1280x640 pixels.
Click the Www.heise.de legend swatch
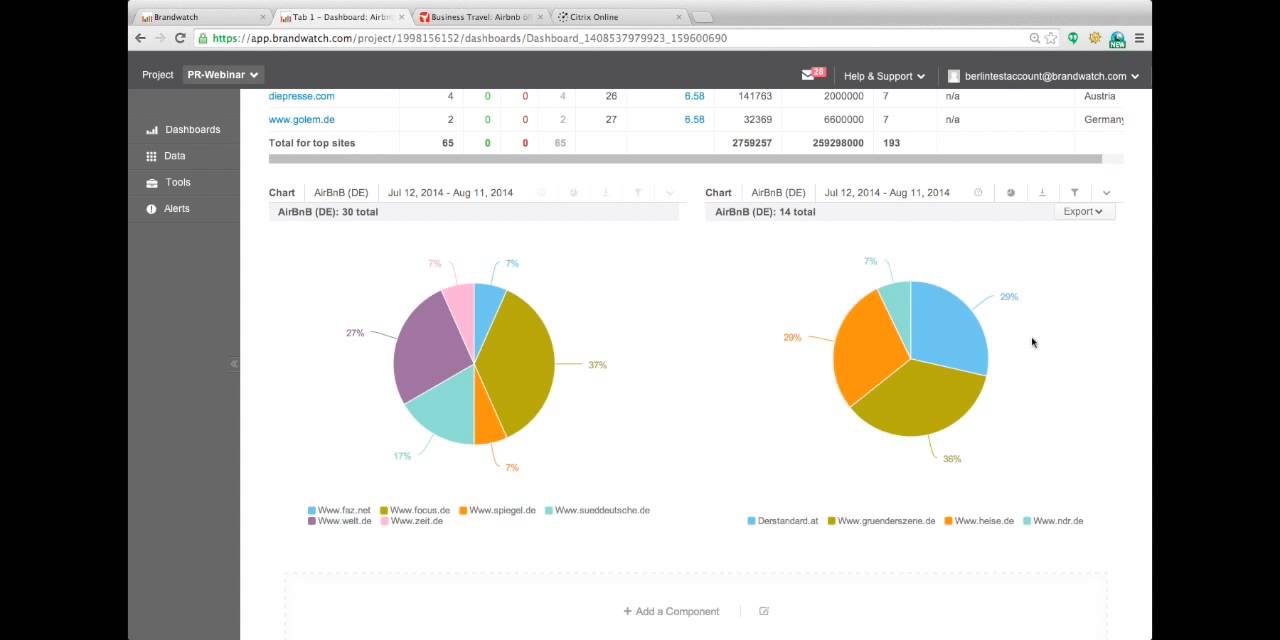tap(949, 521)
